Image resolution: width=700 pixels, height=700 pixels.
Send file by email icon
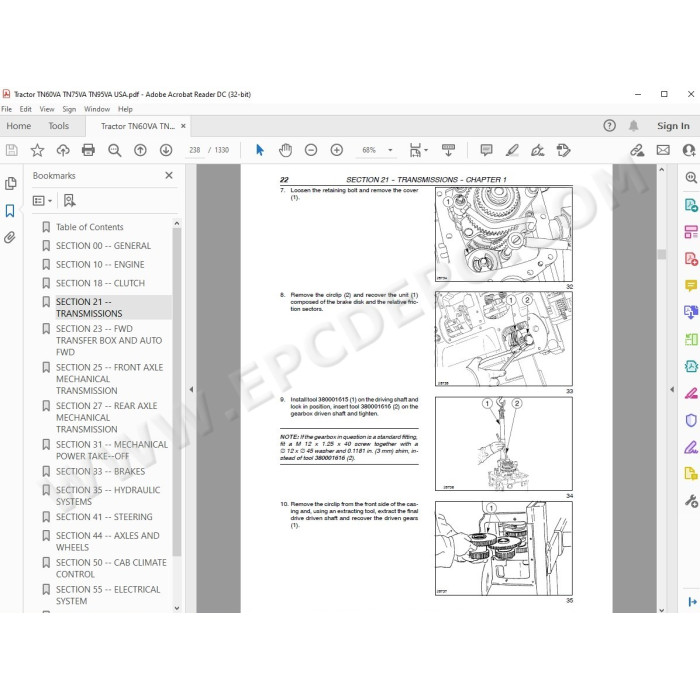pyautogui.click(x=663, y=150)
